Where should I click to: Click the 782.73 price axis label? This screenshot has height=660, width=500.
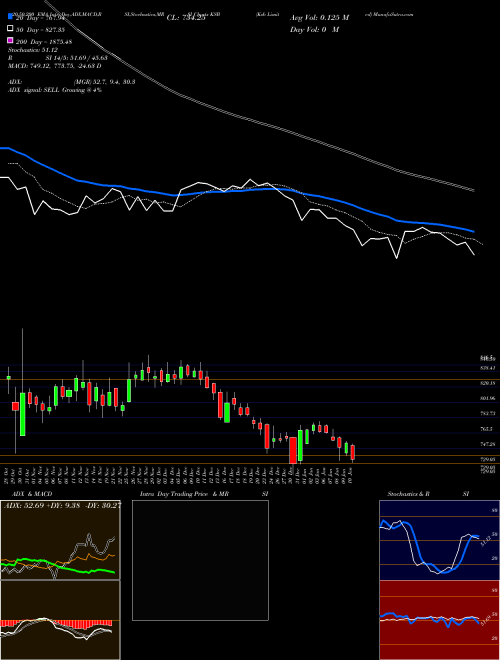pyautogui.click(x=489, y=413)
